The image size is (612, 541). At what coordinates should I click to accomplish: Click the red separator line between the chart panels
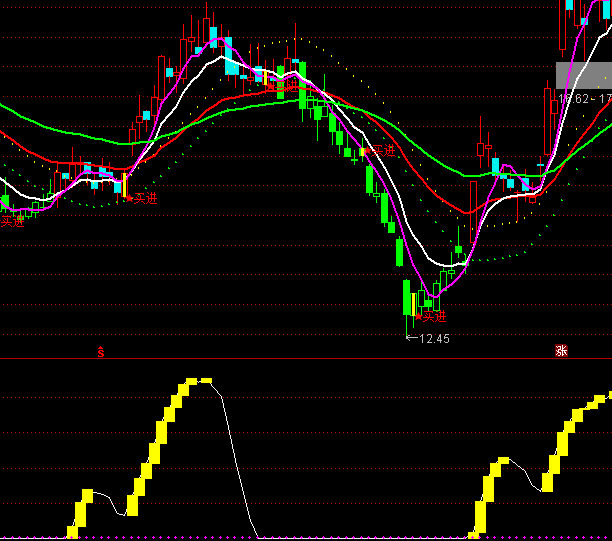point(300,358)
